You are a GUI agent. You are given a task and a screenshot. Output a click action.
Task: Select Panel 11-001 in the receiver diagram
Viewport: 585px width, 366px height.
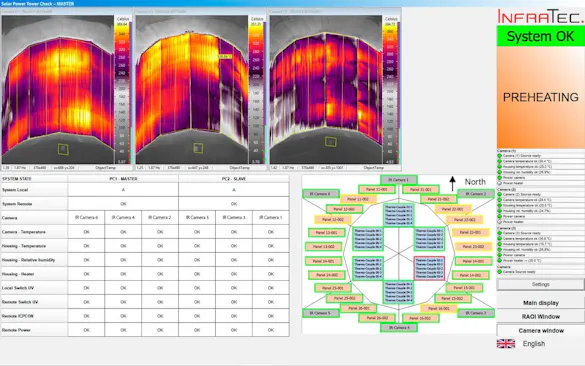[x=376, y=190]
